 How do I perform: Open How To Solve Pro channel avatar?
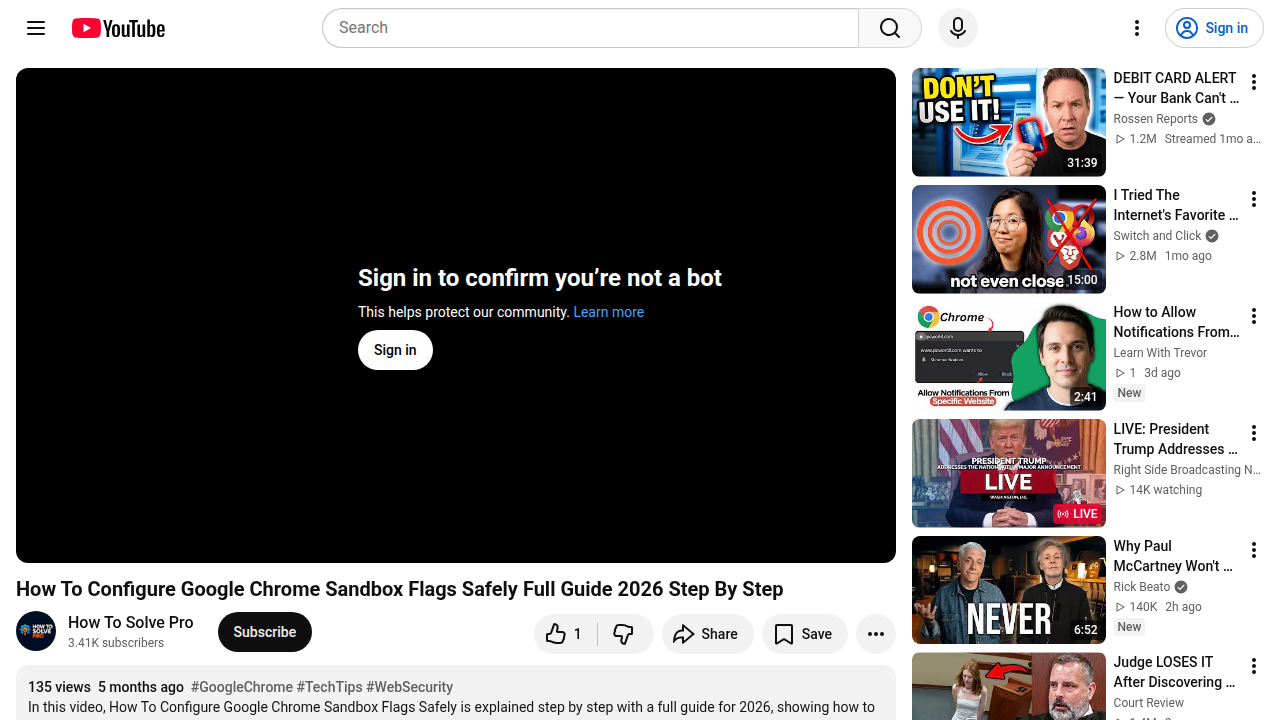coord(36,631)
